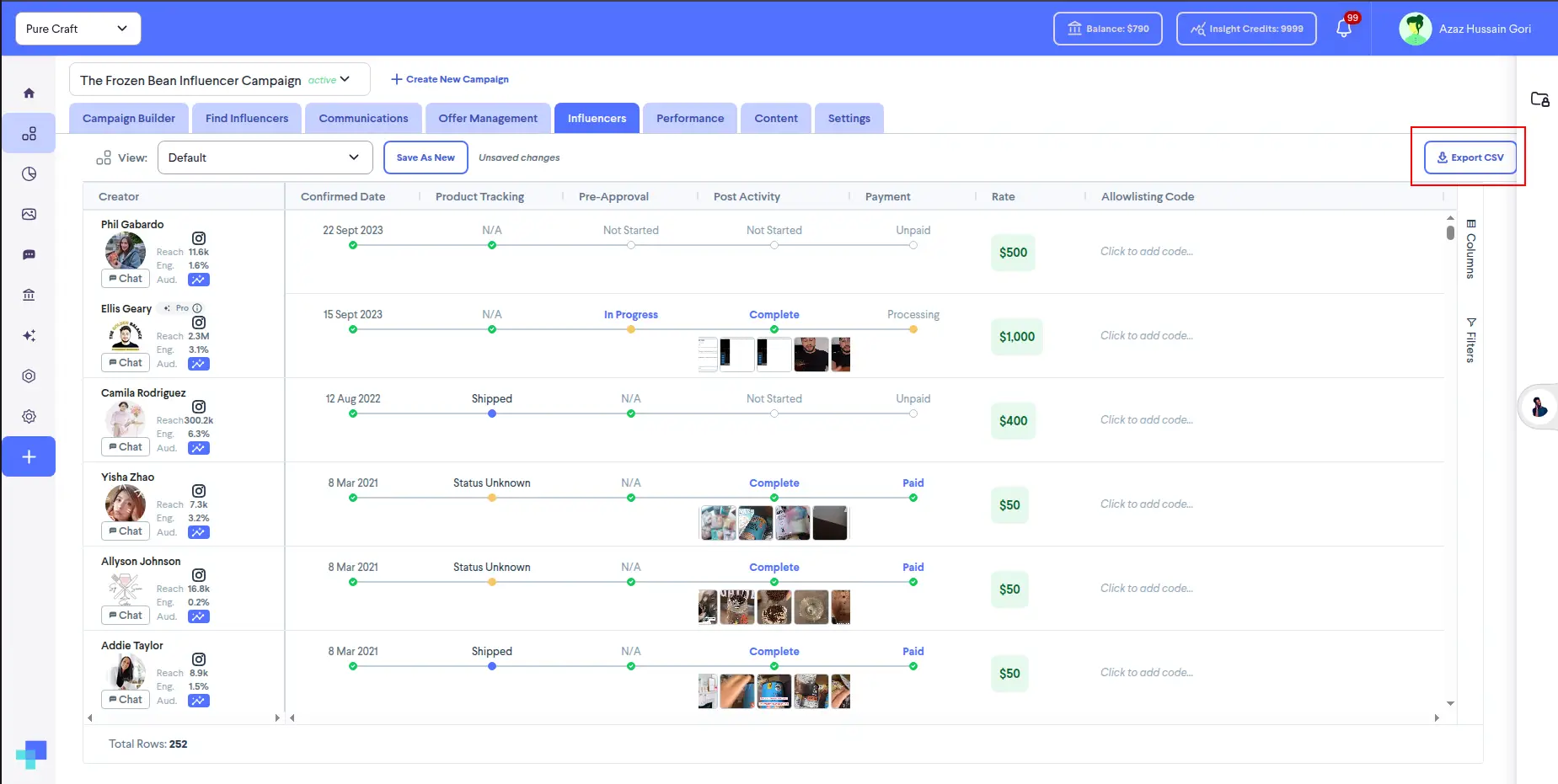
Task: Open the Filters side panel
Action: (x=1470, y=340)
